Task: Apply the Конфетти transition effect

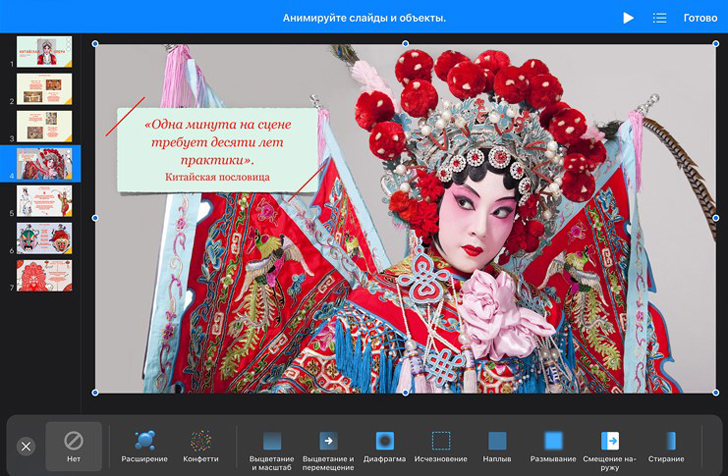Action: tap(201, 446)
